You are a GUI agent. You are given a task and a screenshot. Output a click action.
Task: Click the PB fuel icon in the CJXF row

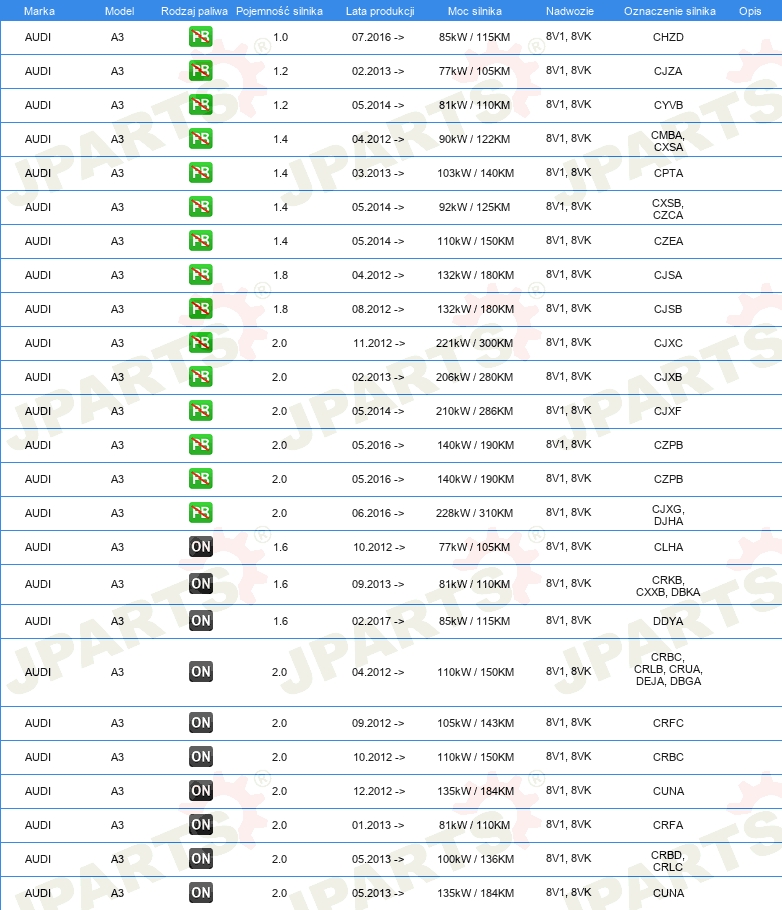[x=200, y=410]
